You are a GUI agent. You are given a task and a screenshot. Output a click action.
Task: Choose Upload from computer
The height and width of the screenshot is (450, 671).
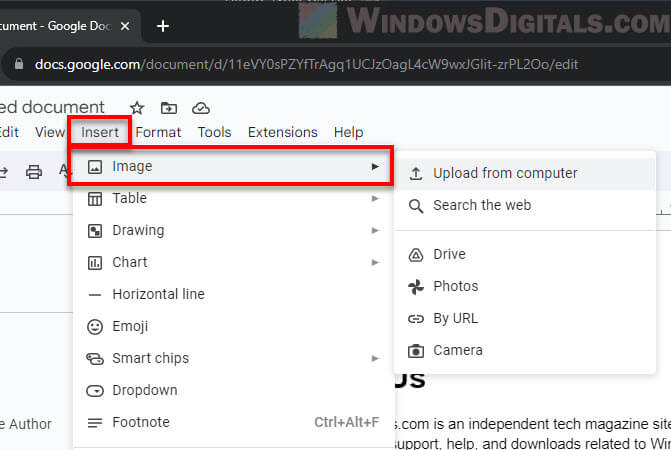(525, 173)
